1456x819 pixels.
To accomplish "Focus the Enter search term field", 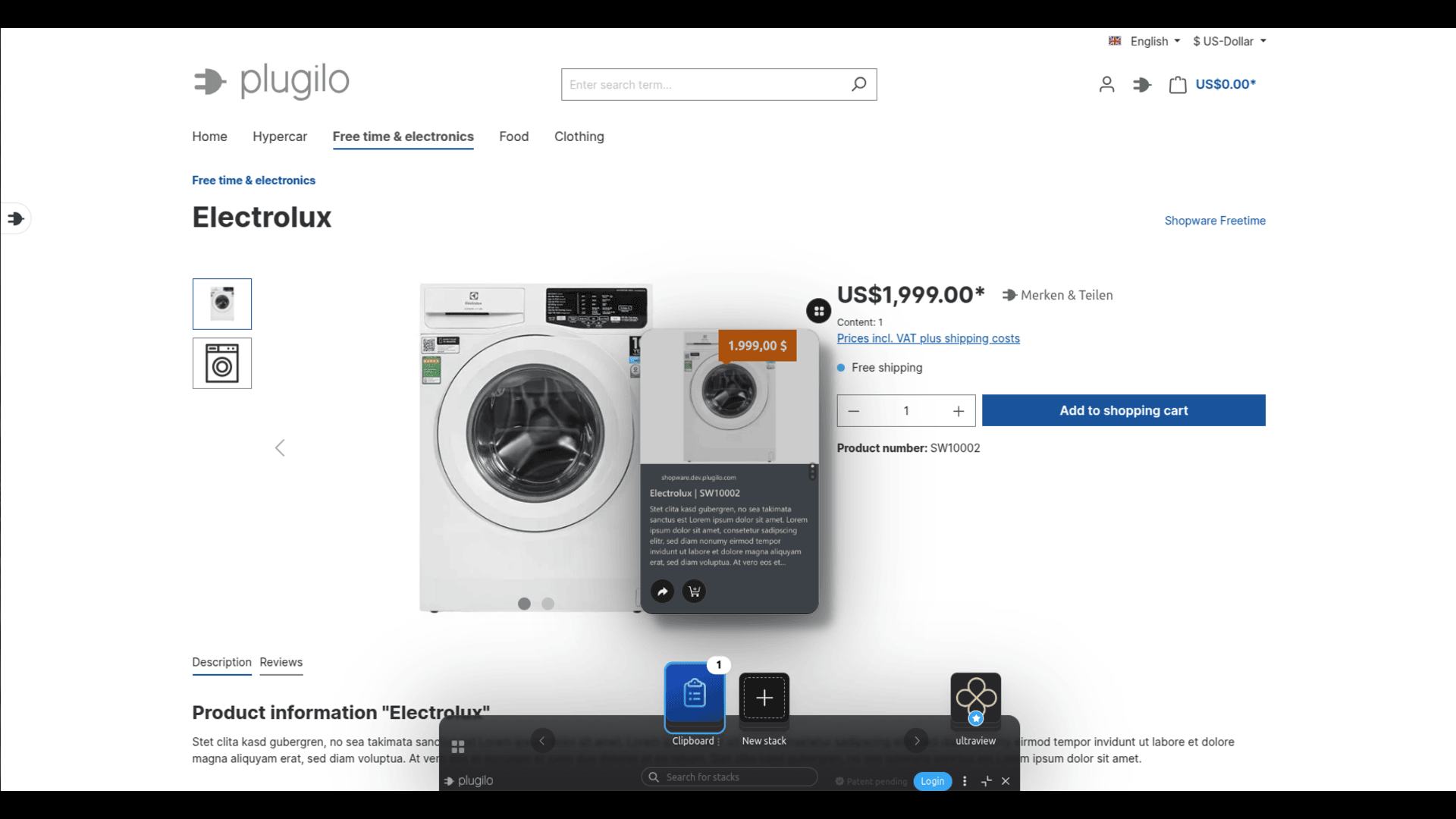I will click(x=719, y=84).
